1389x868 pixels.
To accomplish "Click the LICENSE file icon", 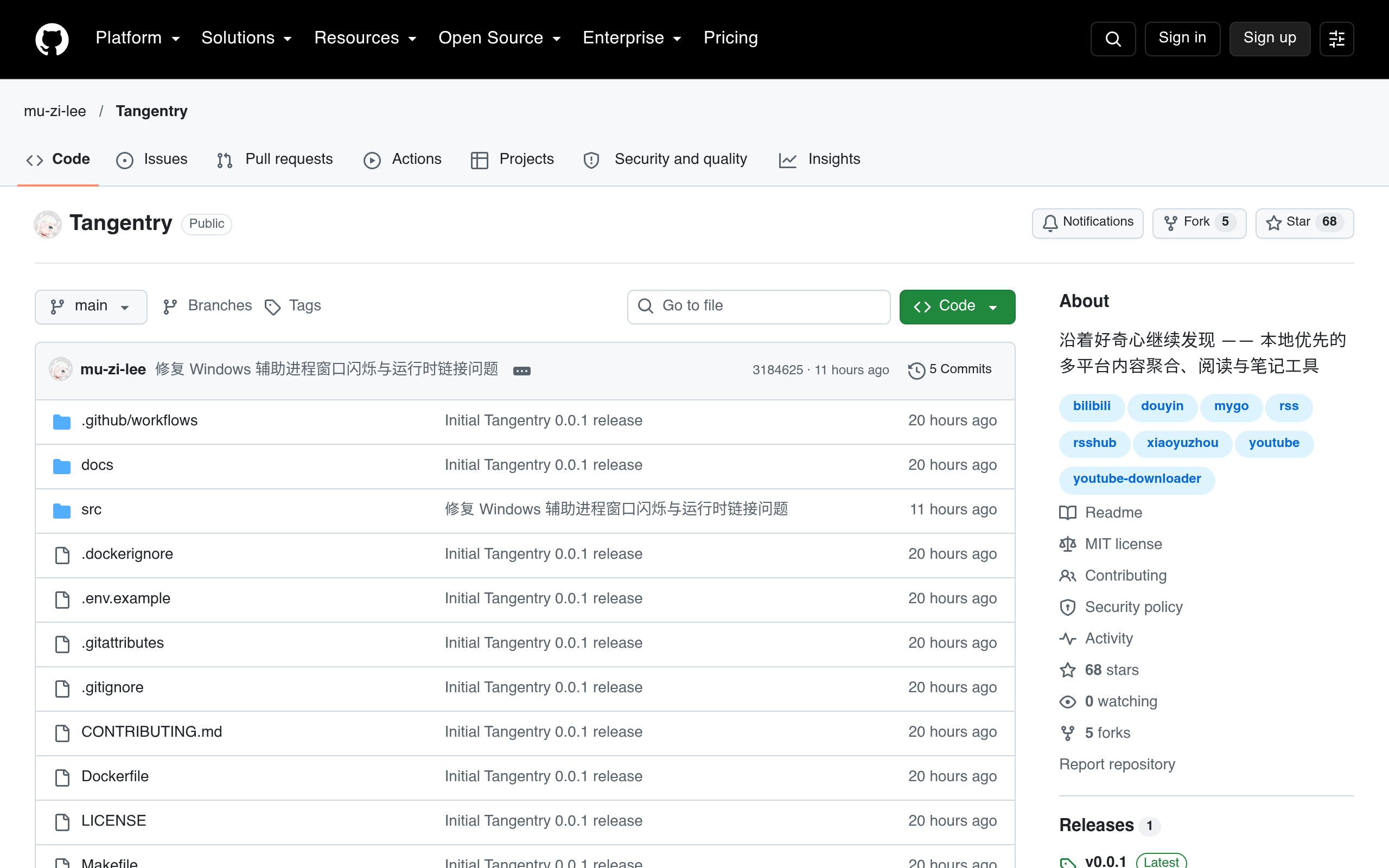I will [62, 821].
